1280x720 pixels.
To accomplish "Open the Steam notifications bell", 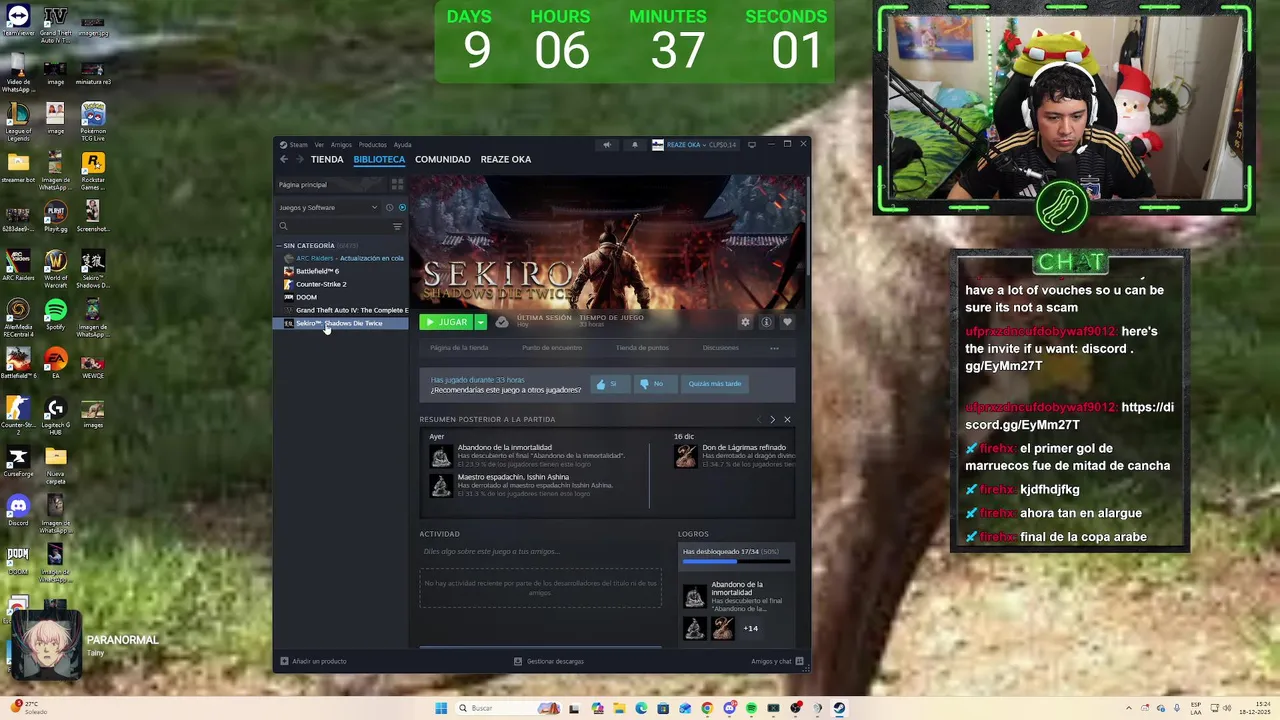I will pos(634,145).
